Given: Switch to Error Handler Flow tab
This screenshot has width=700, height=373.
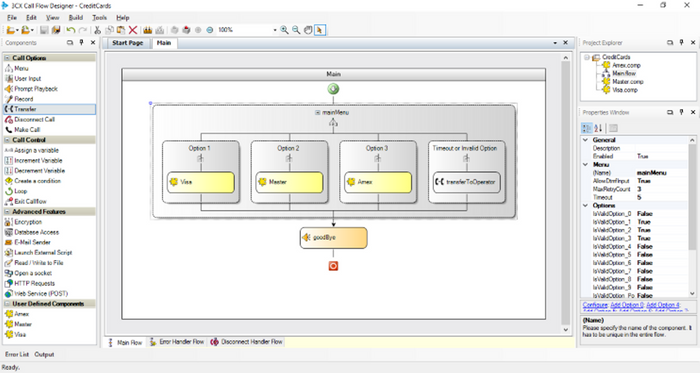Looking at the screenshot, I should click(x=177, y=342).
